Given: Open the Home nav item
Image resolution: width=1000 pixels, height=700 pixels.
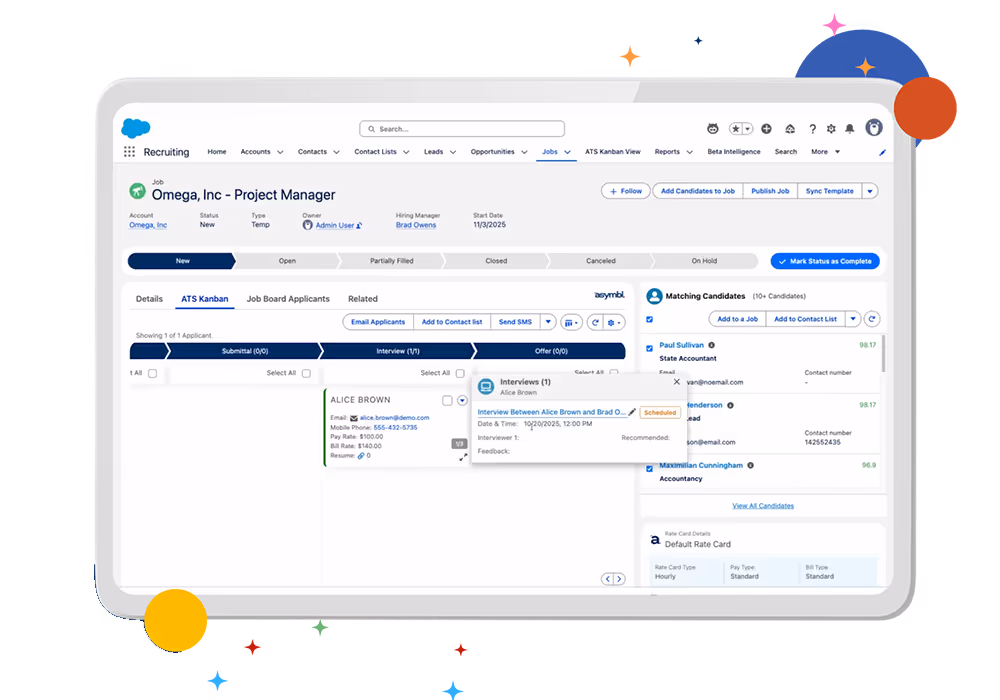Looking at the screenshot, I should tap(217, 152).
